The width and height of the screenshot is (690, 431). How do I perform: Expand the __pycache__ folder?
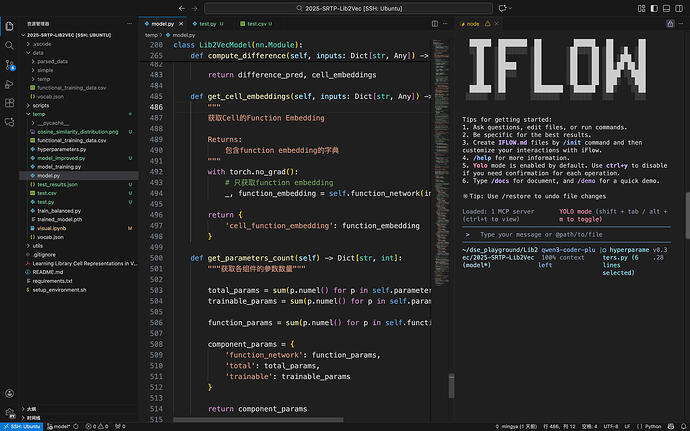[53, 123]
